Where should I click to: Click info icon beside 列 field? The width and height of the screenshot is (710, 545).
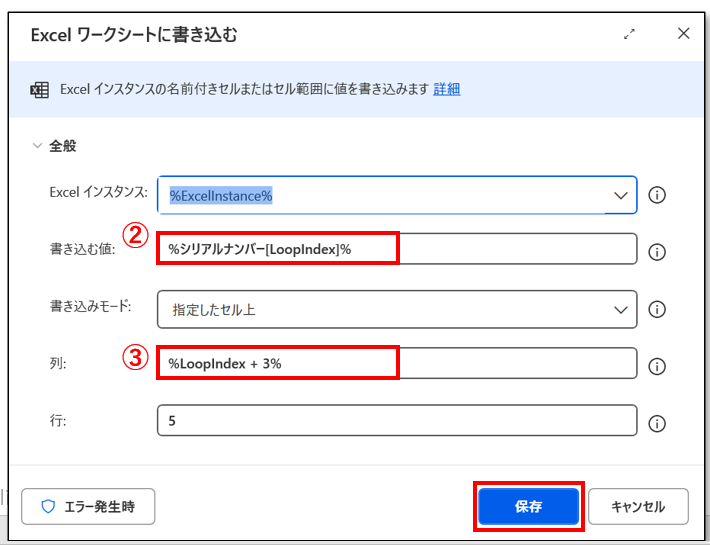[x=657, y=365]
